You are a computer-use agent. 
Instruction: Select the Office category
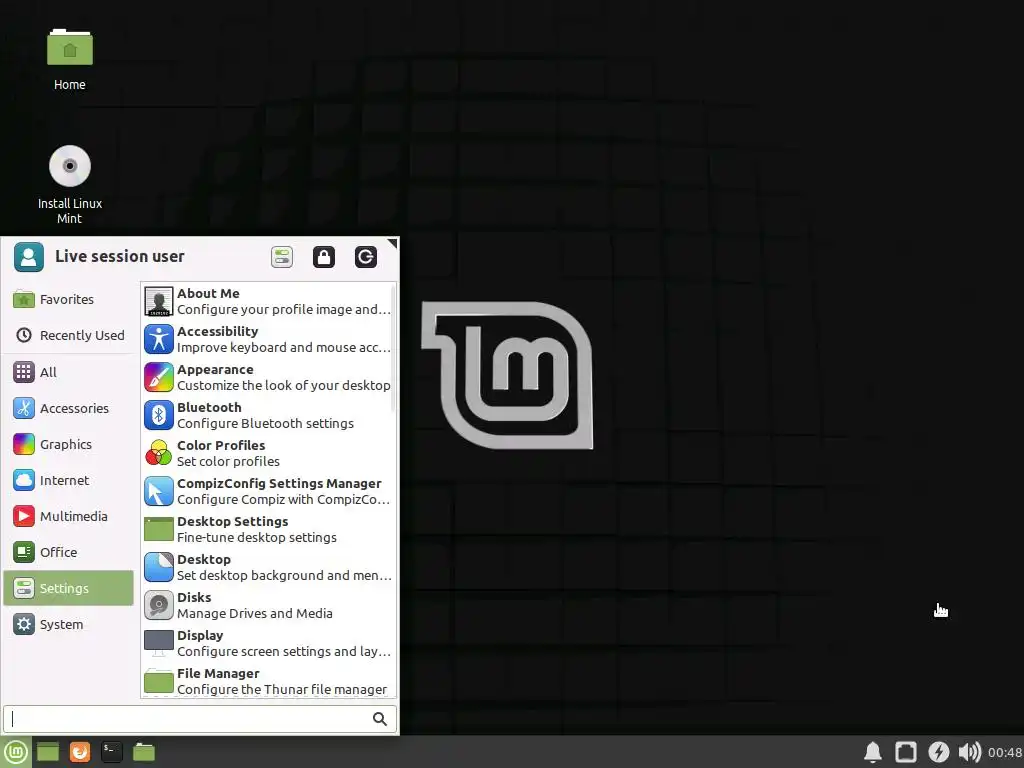(69, 552)
